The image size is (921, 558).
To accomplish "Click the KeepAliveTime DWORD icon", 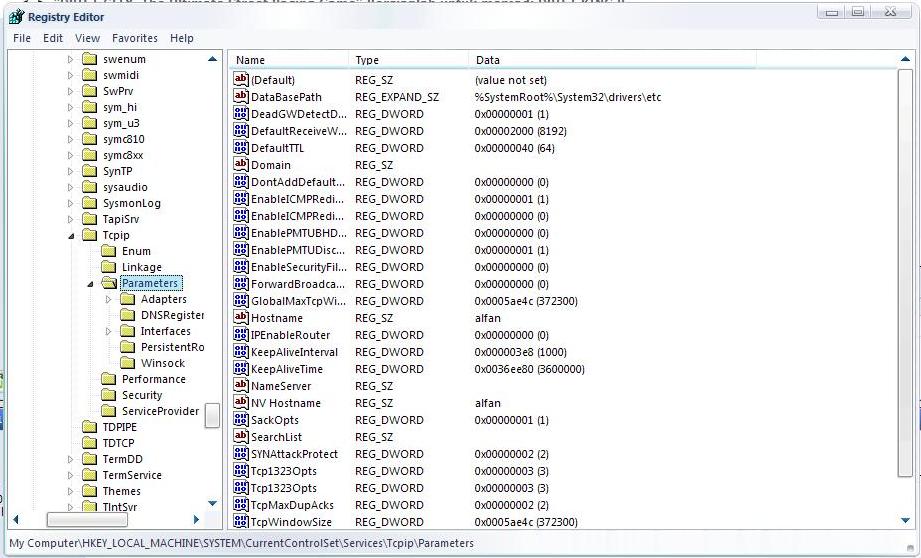I will [x=241, y=368].
